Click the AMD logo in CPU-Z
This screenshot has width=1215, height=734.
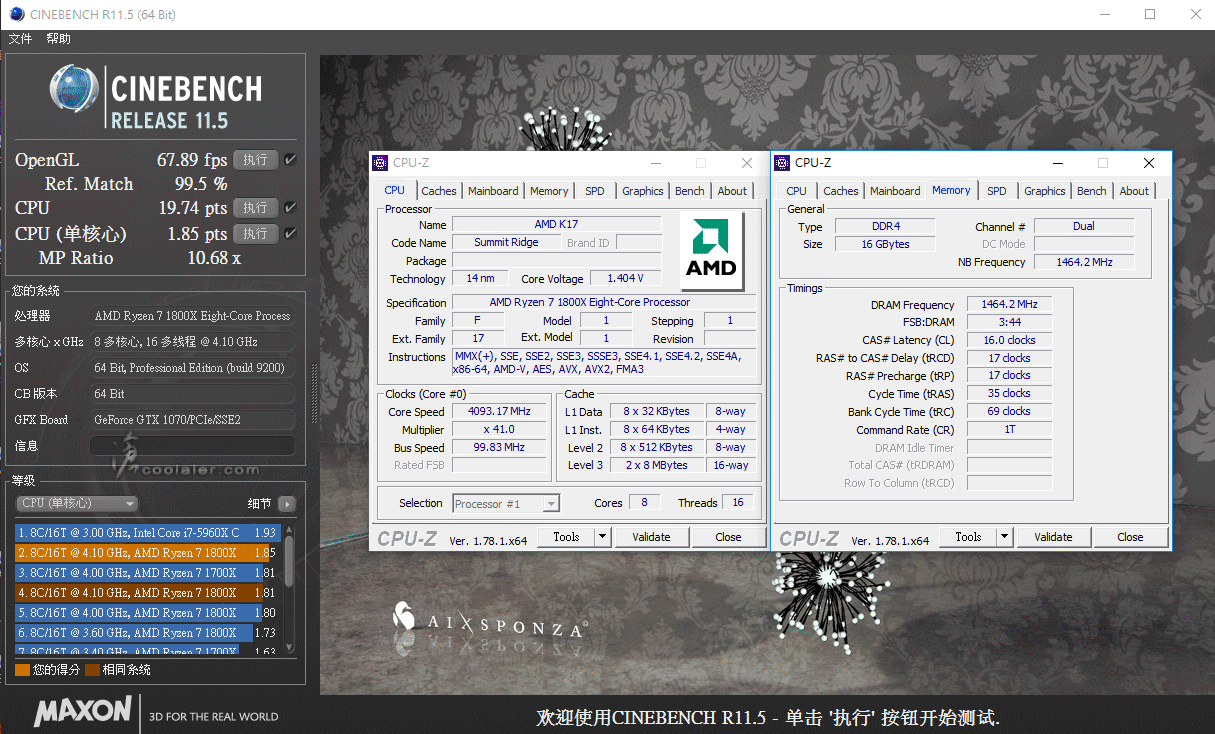pyautogui.click(x=711, y=250)
